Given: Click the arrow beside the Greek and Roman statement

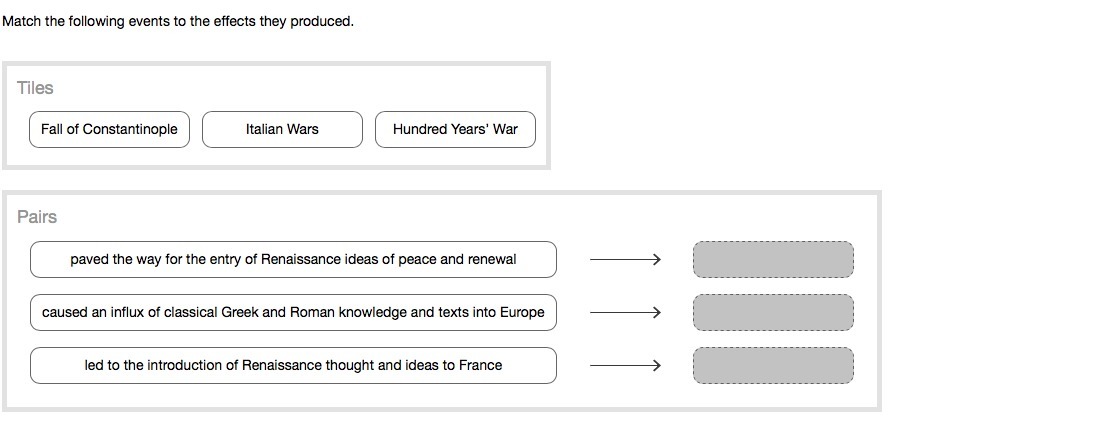Looking at the screenshot, I should tap(625, 313).
